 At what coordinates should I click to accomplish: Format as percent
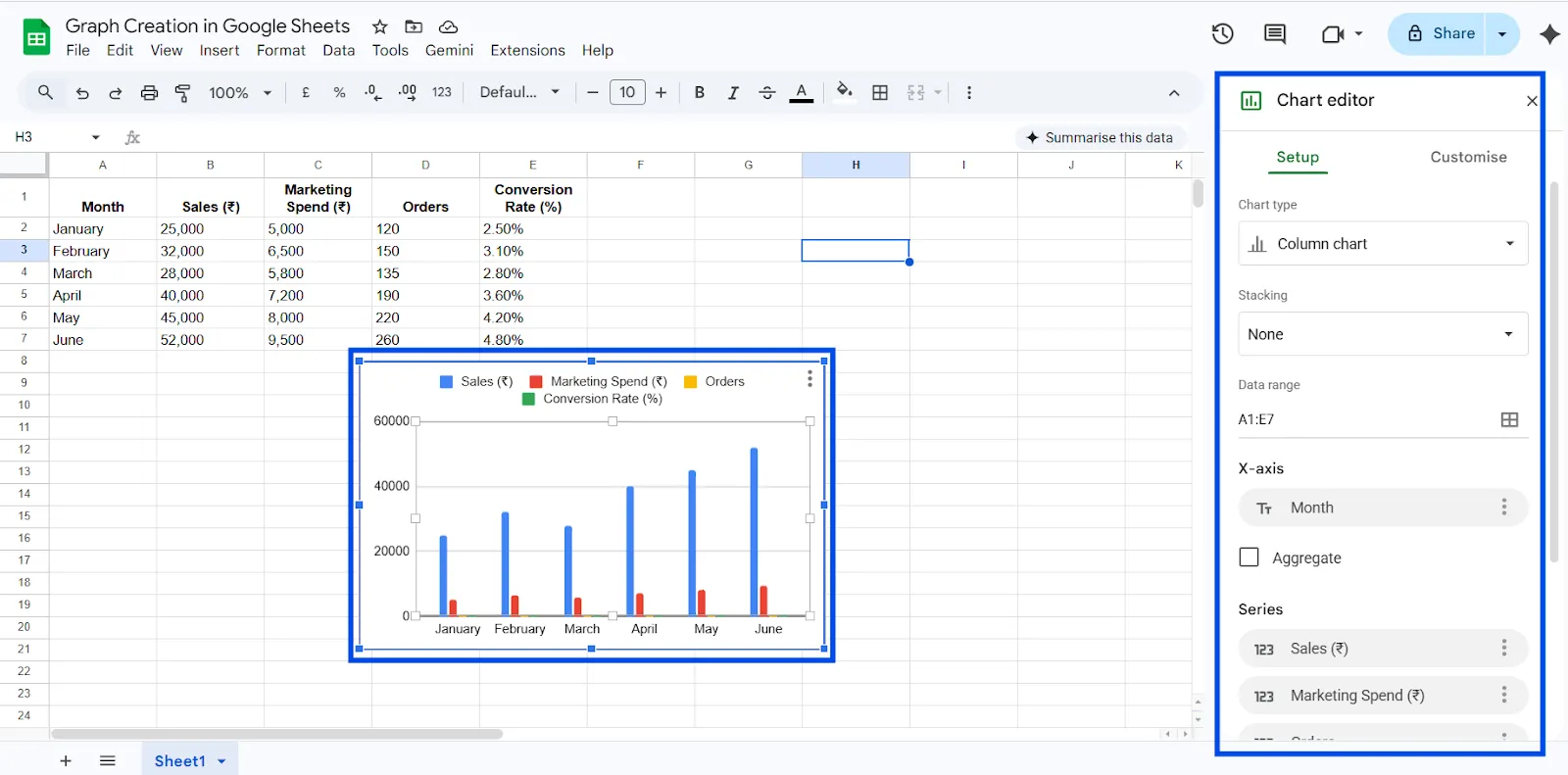pyautogui.click(x=339, y=92)
